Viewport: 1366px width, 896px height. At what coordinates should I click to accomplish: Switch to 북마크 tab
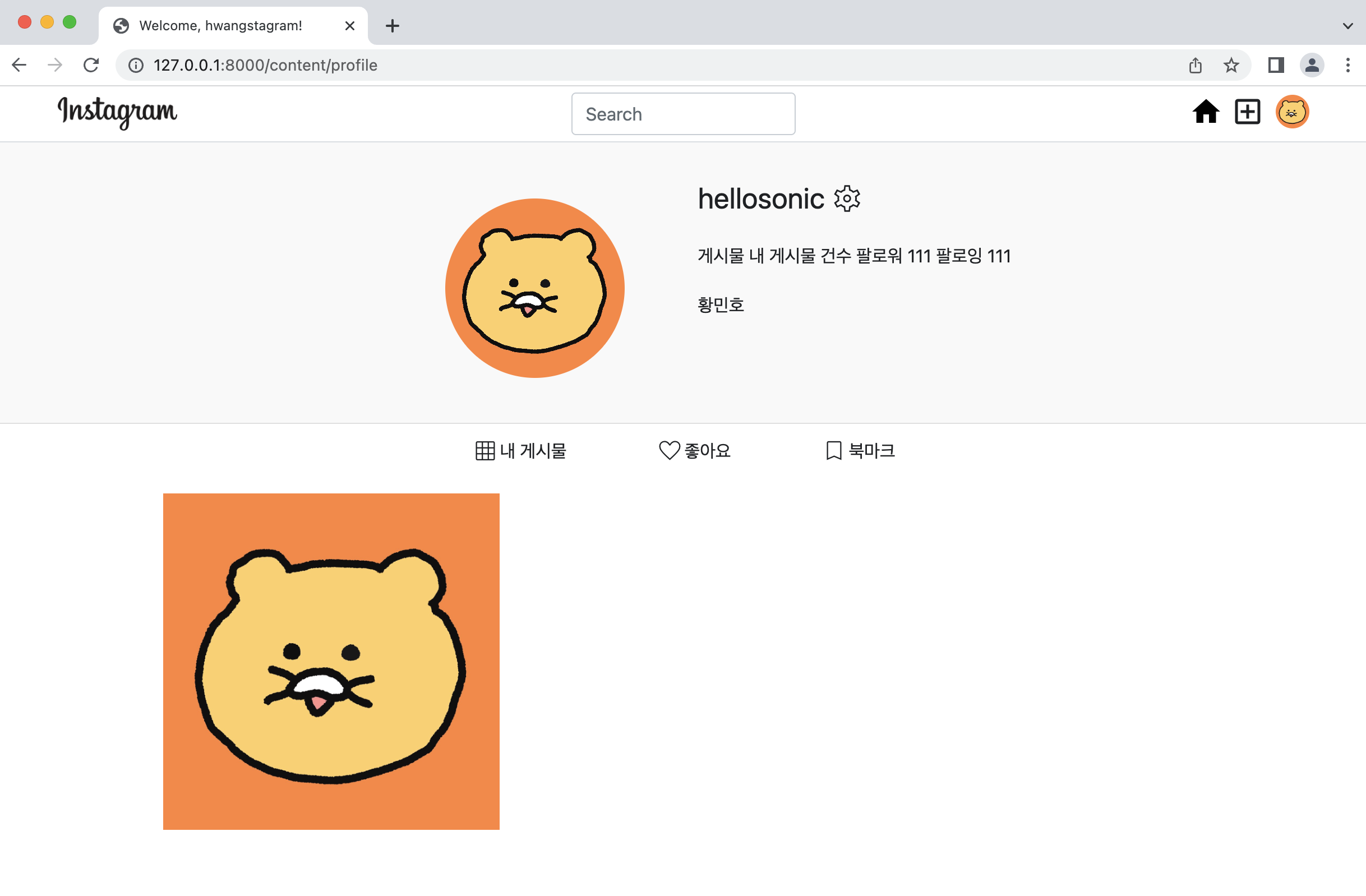(x=860, y=451)
